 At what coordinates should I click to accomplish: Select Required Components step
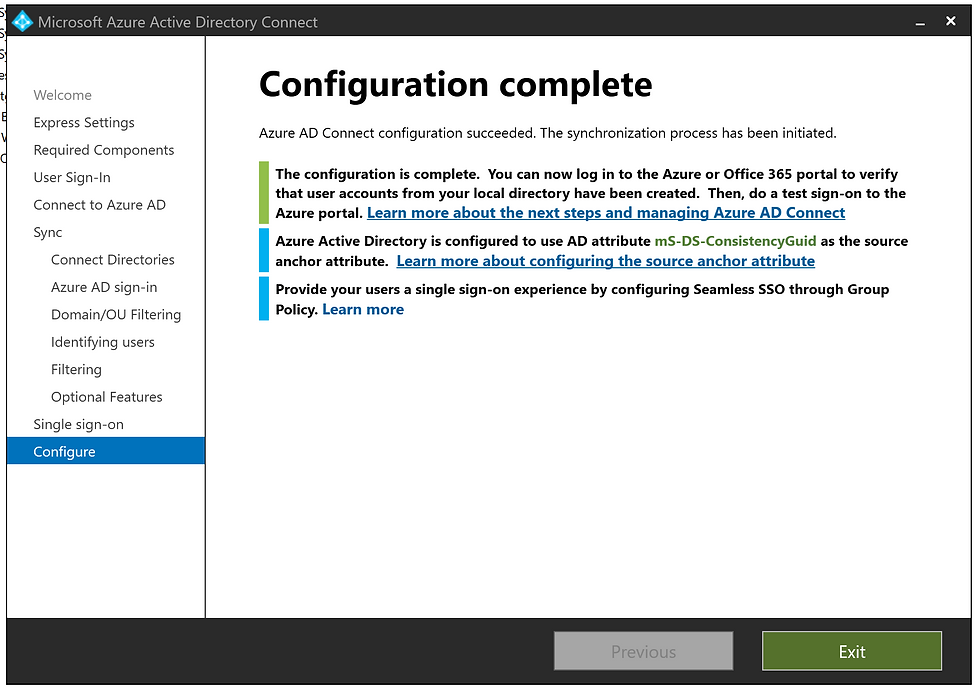click(x=104, y=150)
